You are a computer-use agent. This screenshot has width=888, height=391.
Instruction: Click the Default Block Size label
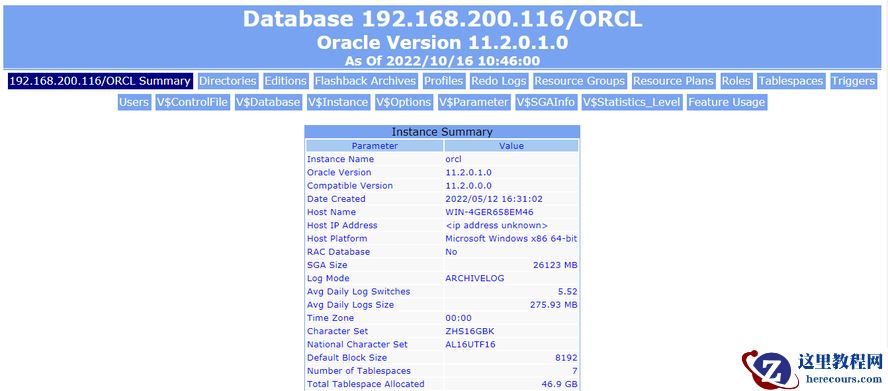(x=347, y=358)
